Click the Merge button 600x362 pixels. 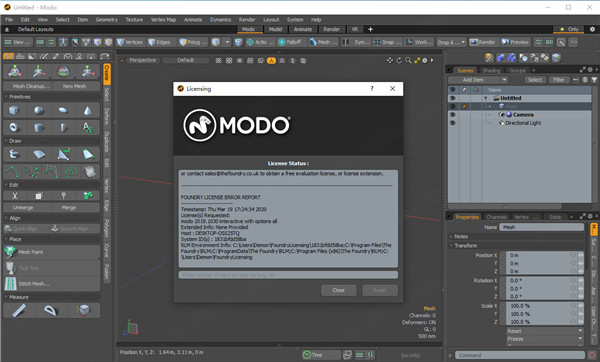[76, 207]
